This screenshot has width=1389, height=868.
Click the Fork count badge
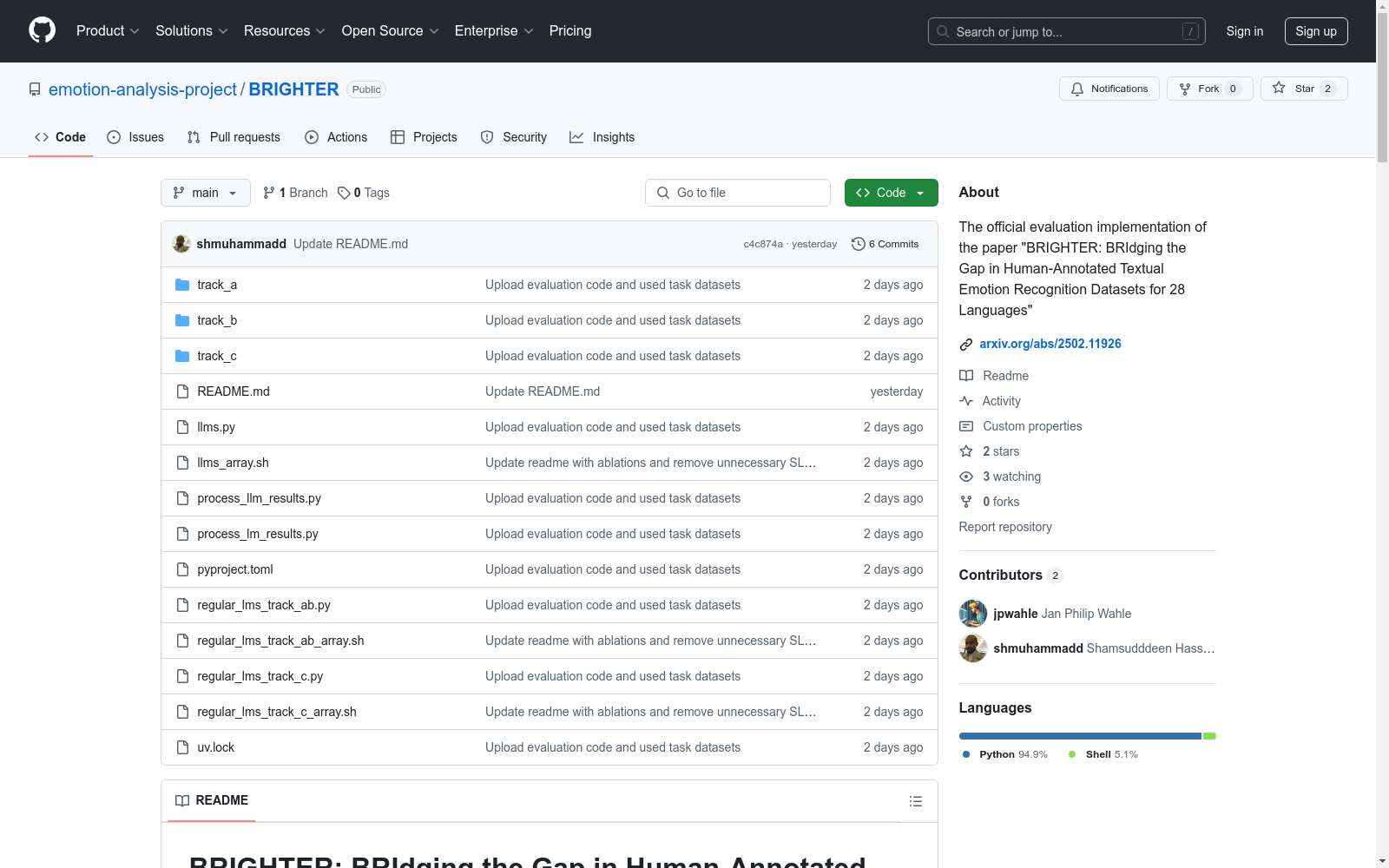[1233, 89]
